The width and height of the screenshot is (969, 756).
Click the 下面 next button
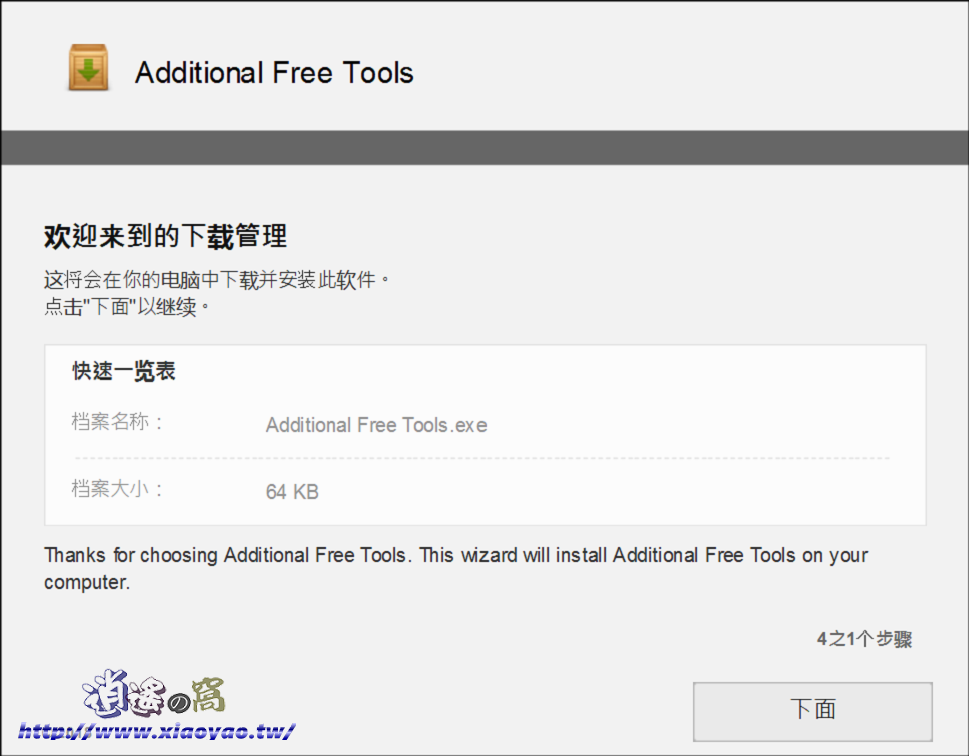pos(813,711)
